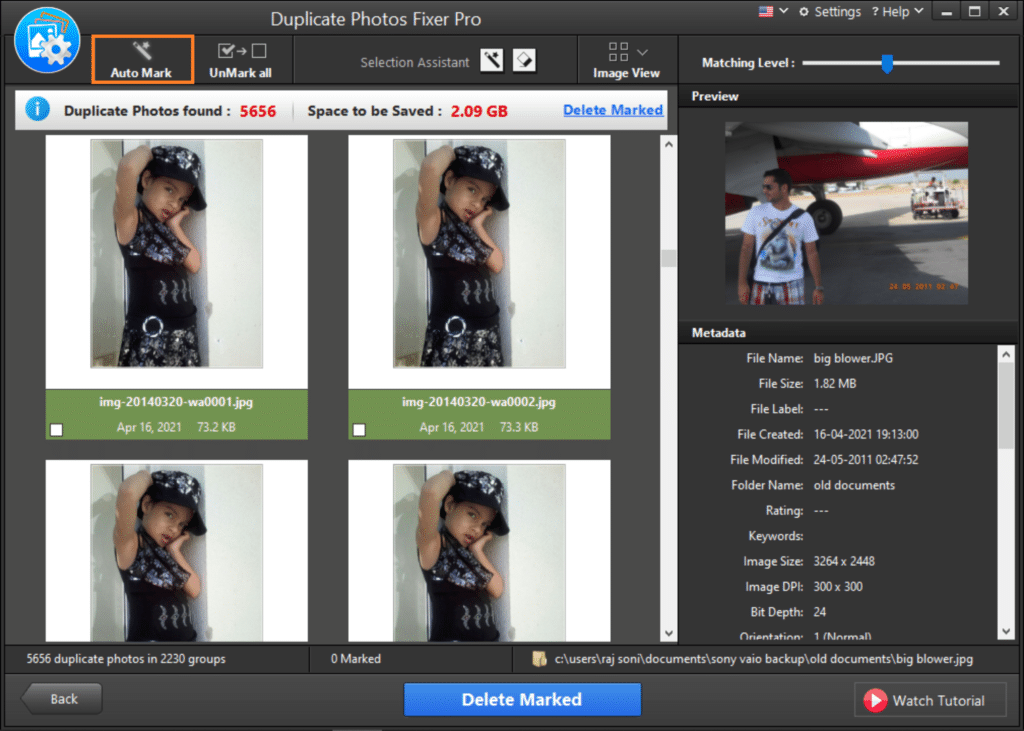Click photo list scrollbar up arrow
The width and height of the screenshot is (1024, 731).
[669, 144]
